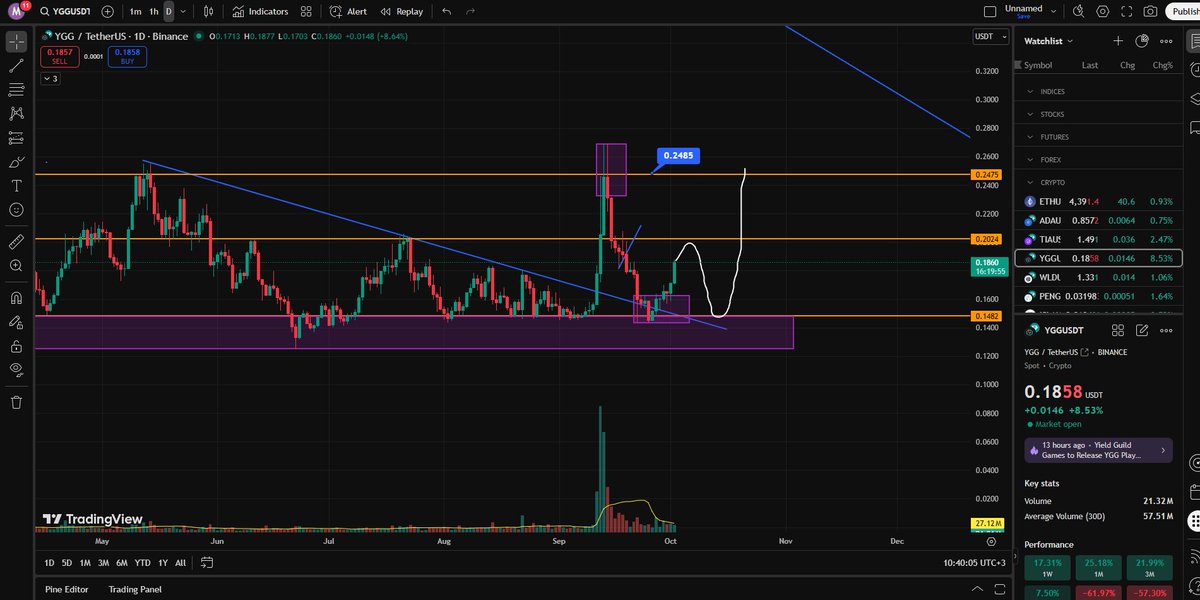
Task: Select the crosshair cursor tool
Action: [16, 42]
